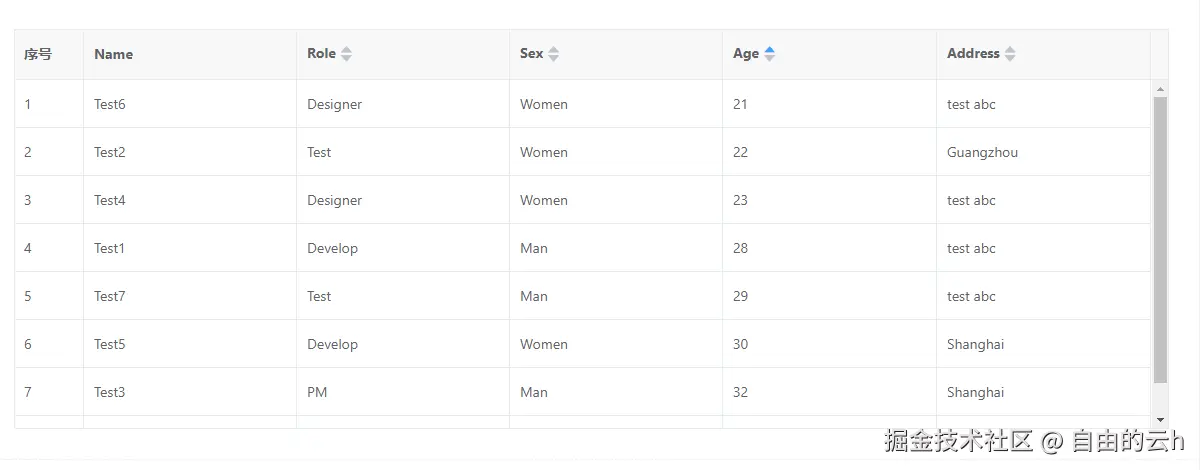Image resolution: width=1201 pixels, height=470 pixels.
Task: Click the Test5 row's Shanghai address
Action: (x=975, y=344)
